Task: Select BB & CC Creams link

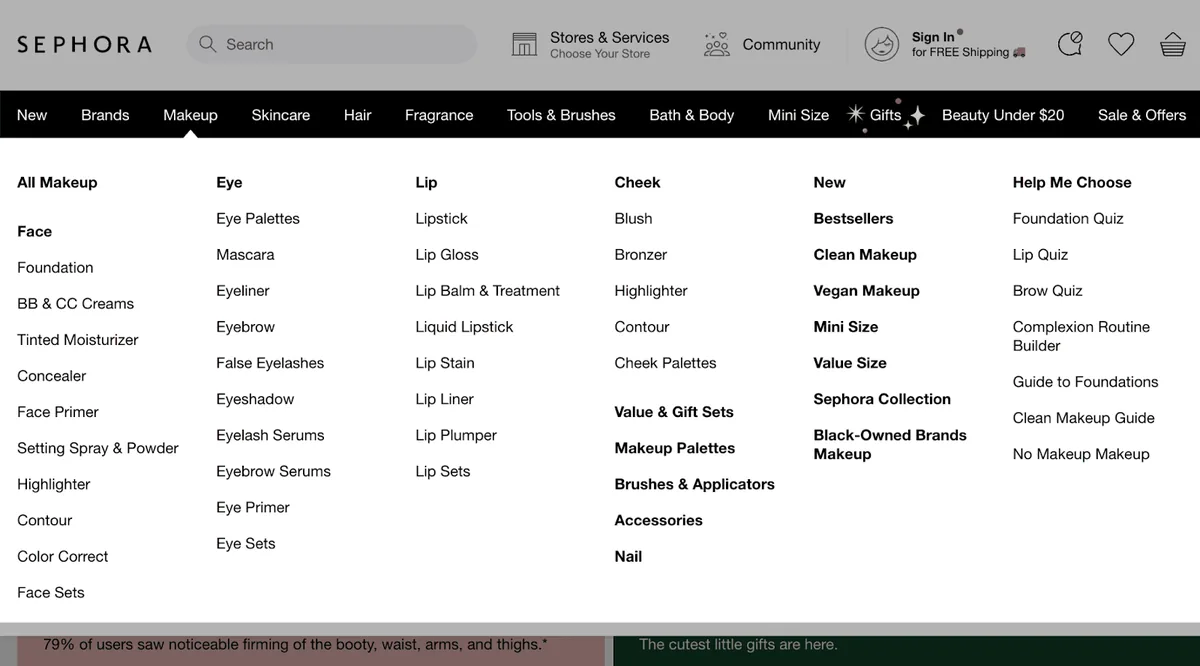Action: click(x=75, y=303)
